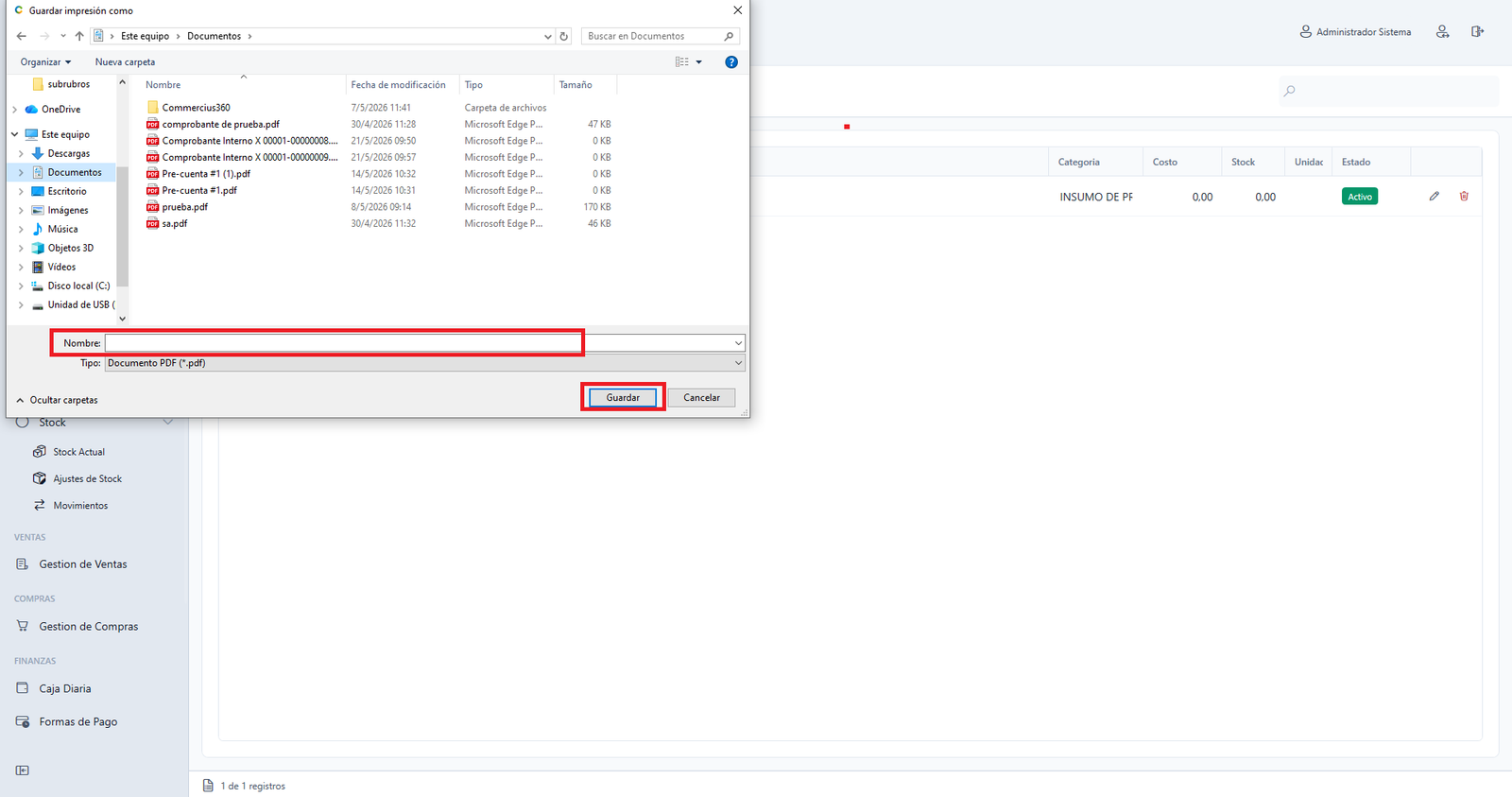
Task: Go up one folder level arrow
Action: [x=79, y=36]
